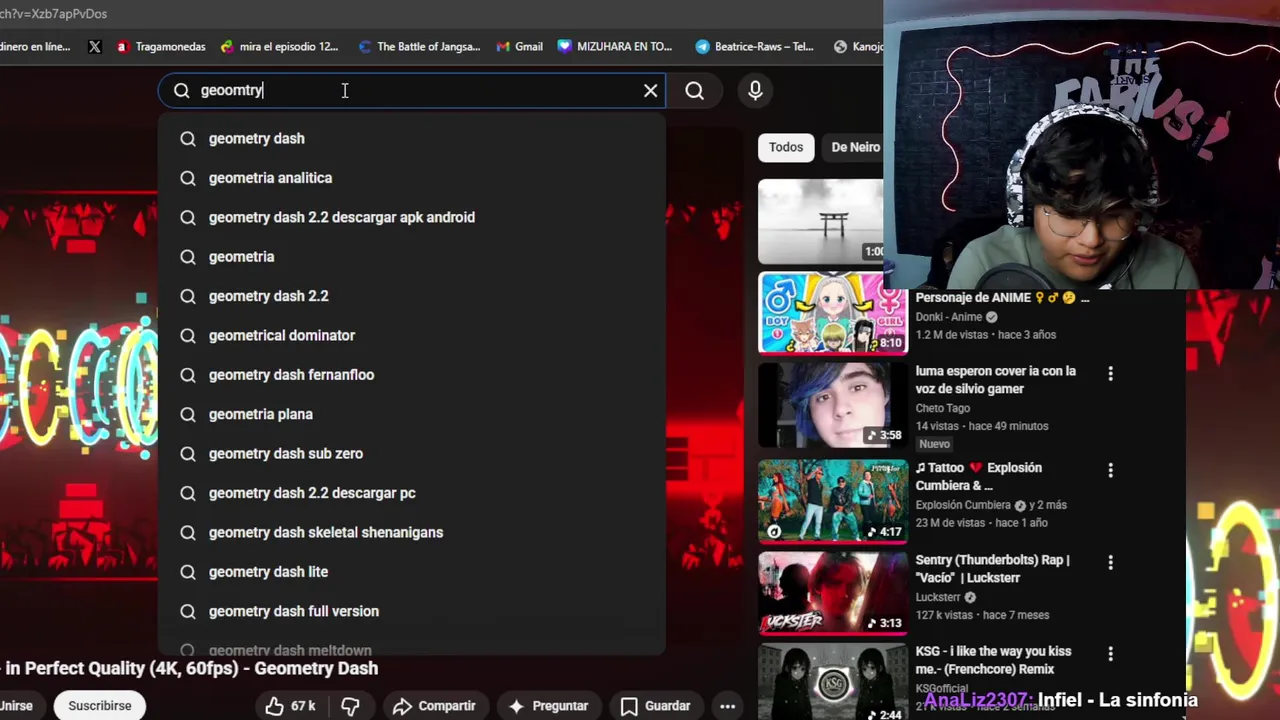Open the 'Tragamonedas' bookmark

pos(160,46)
